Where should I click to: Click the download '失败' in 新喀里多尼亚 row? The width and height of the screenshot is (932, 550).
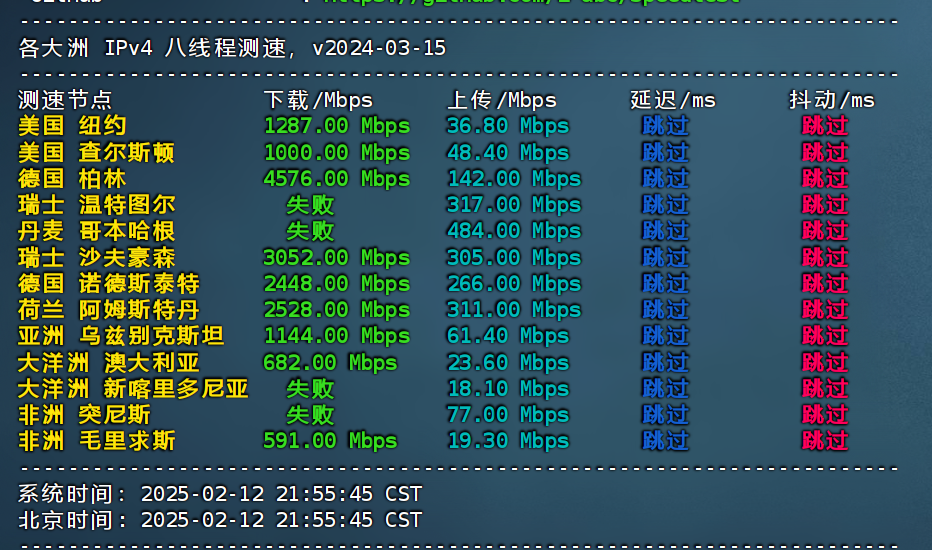click(310, 389)
